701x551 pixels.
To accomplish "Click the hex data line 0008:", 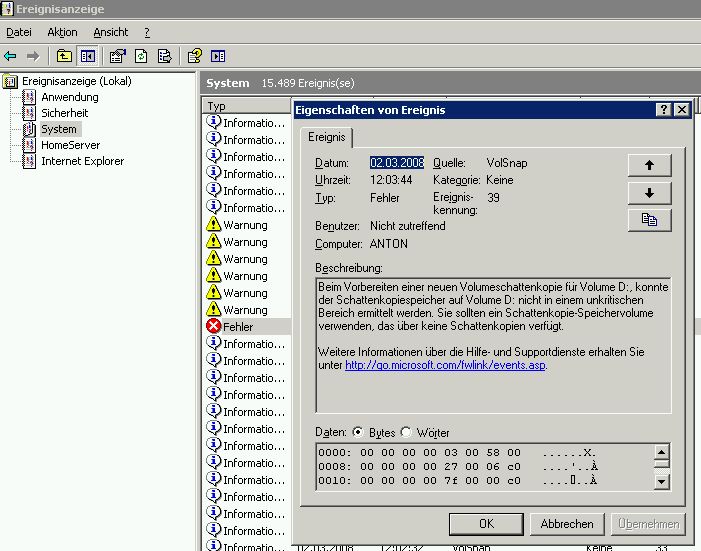I will click(x=458, y=466).
